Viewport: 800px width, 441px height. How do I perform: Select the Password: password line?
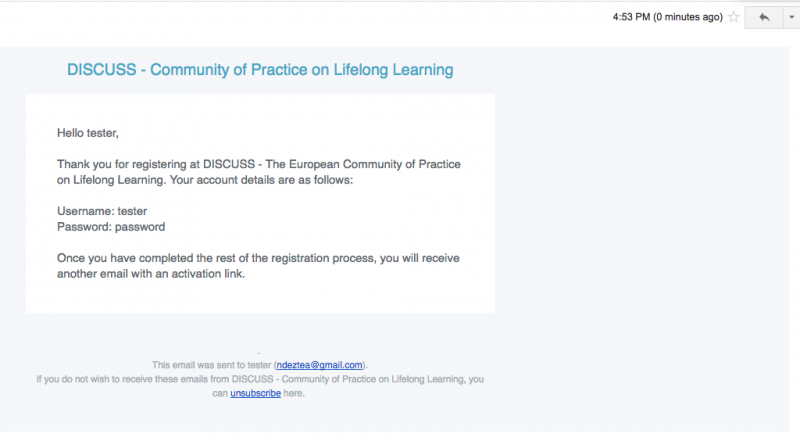click(x=111, y=227)
